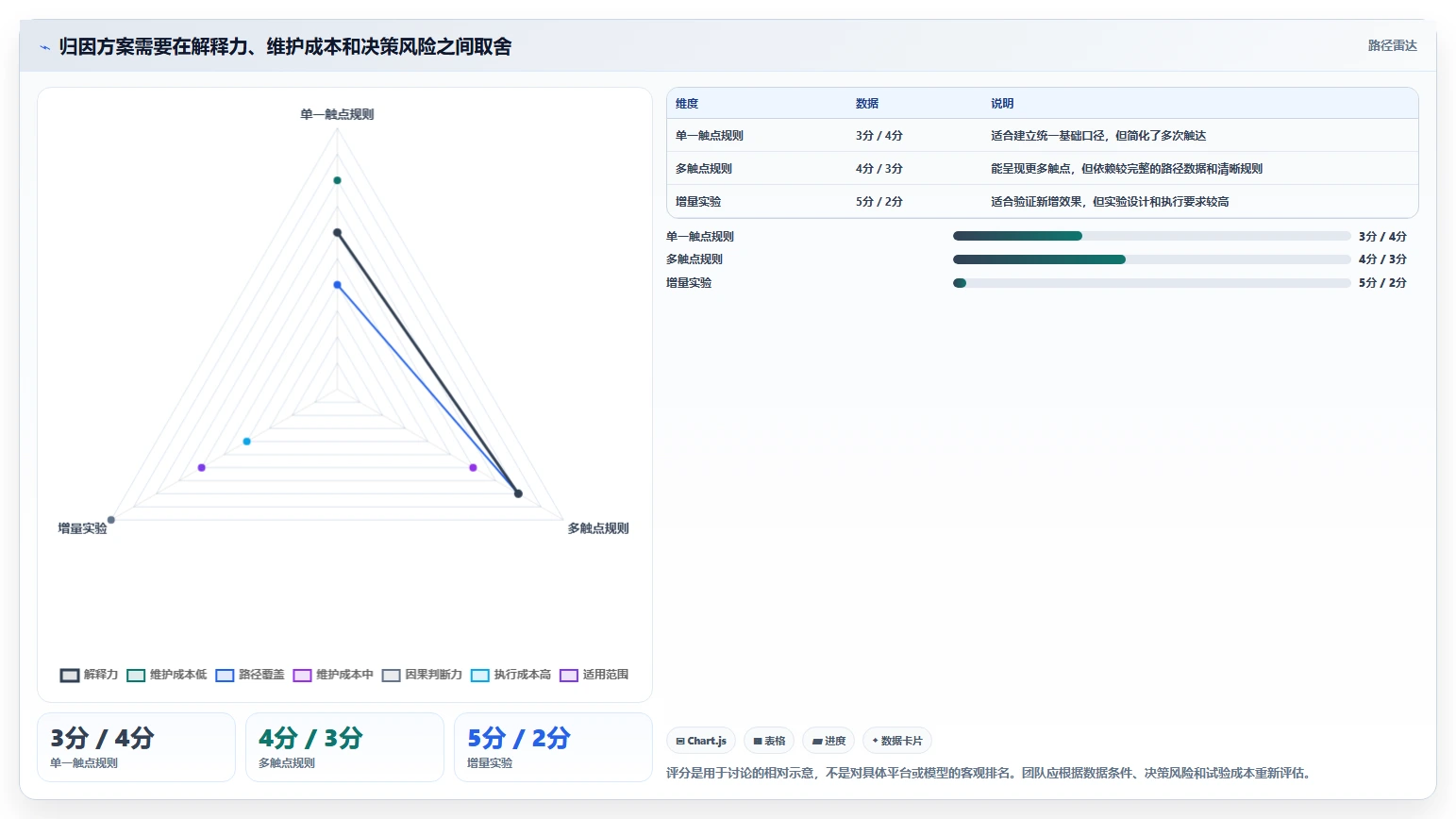Click the gray point near 增量实验 axis label

point(111,520)
